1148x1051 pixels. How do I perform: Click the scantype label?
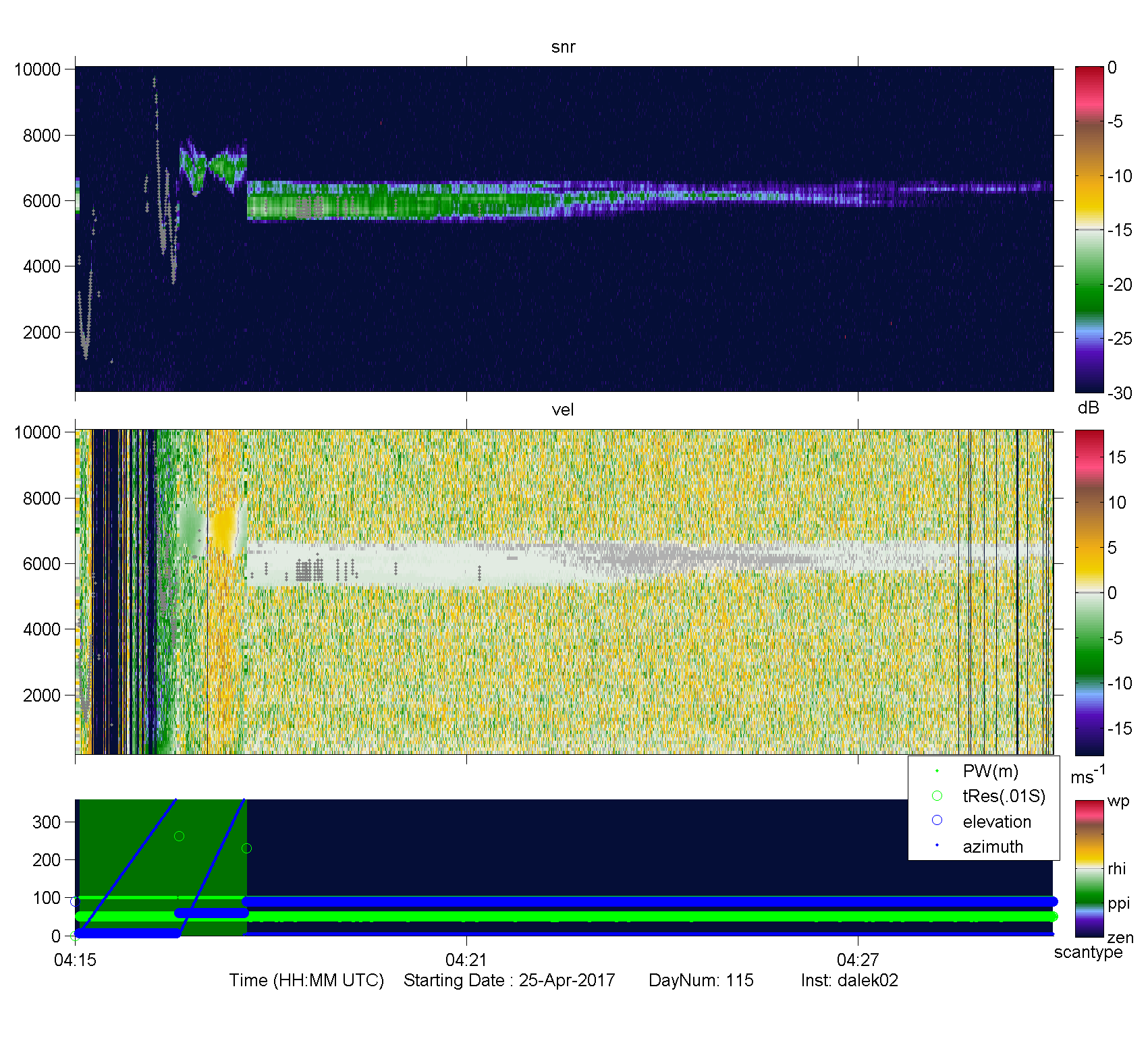coord(1089,952)
